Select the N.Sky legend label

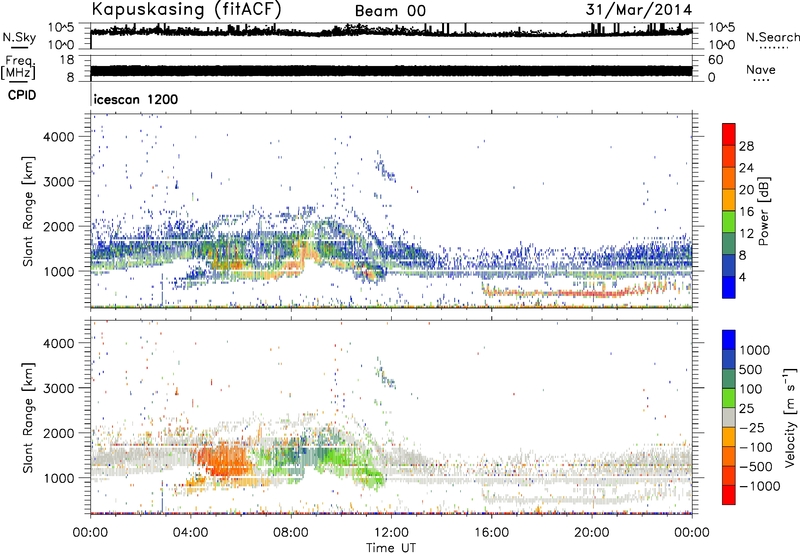(19, 37)
